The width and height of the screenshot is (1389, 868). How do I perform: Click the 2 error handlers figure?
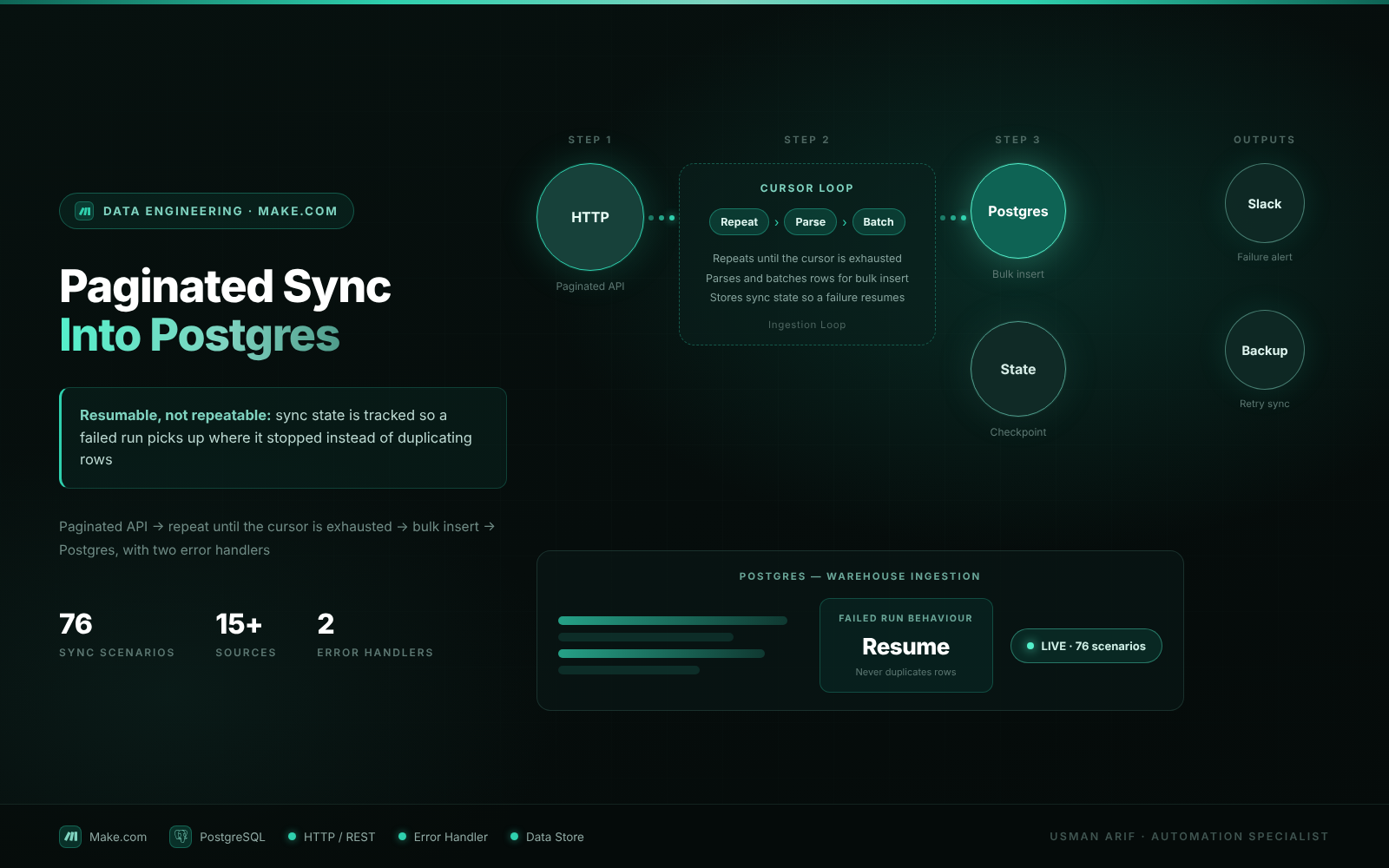(326, 624)
